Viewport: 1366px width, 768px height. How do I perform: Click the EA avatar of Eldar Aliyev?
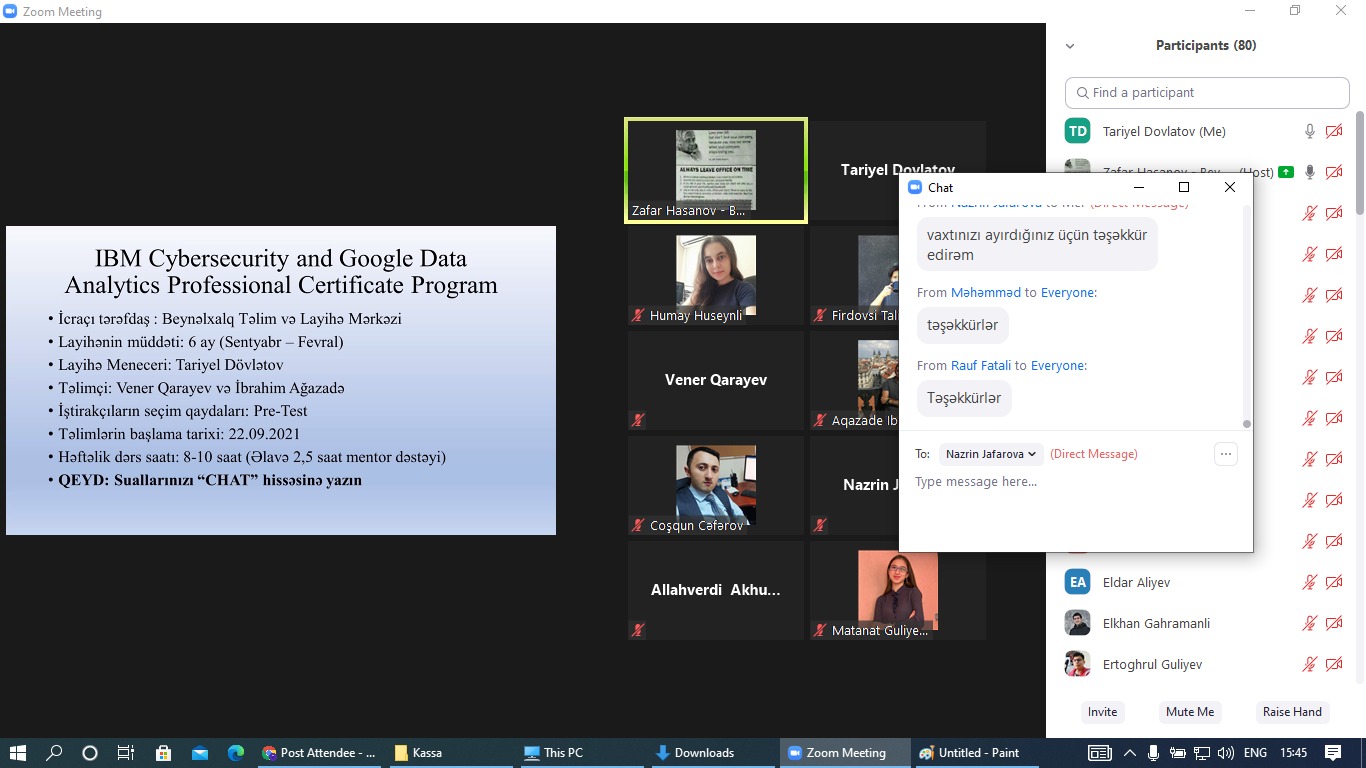point(1077,582)
